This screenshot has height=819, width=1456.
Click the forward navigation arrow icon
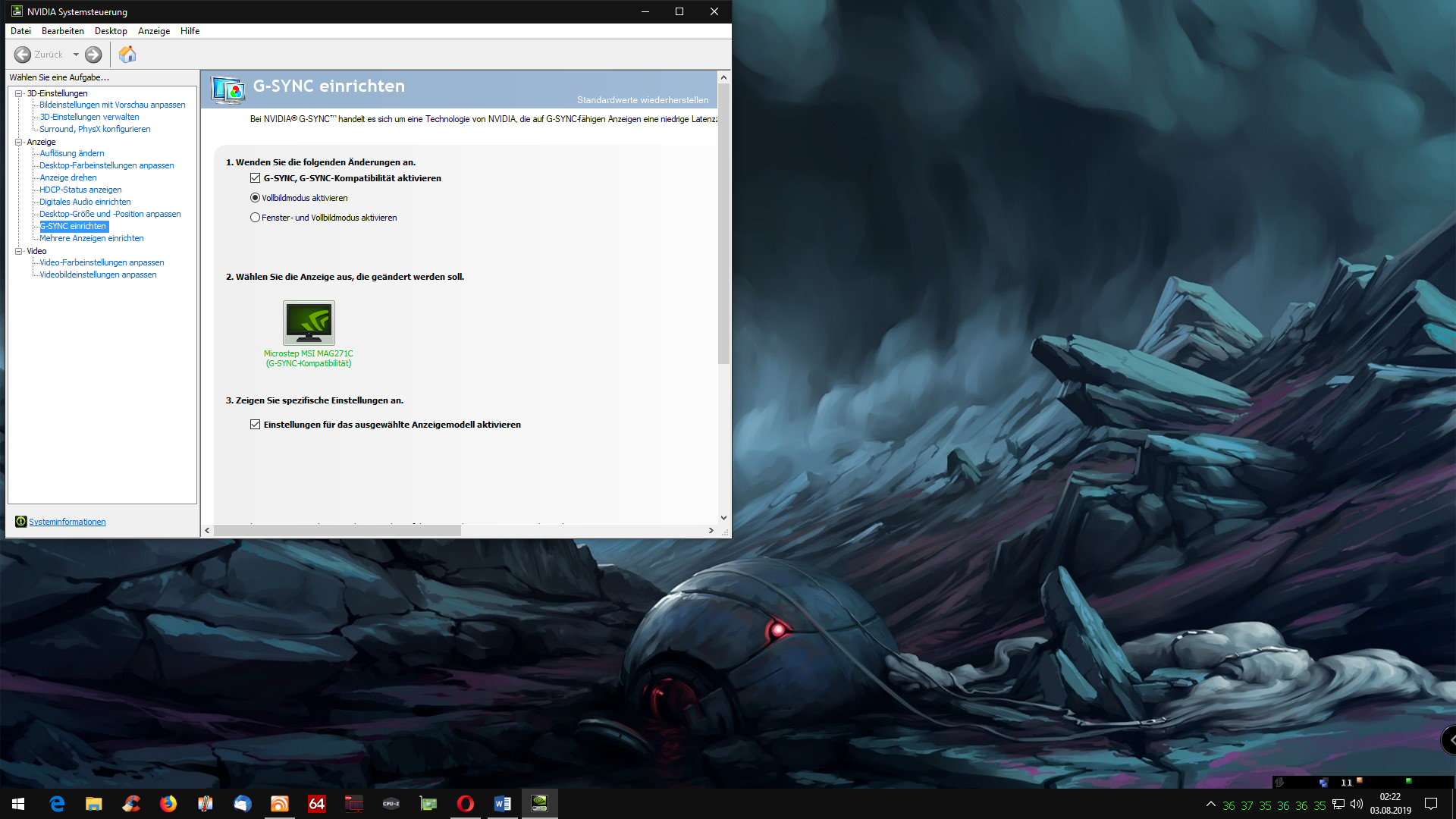93,55
